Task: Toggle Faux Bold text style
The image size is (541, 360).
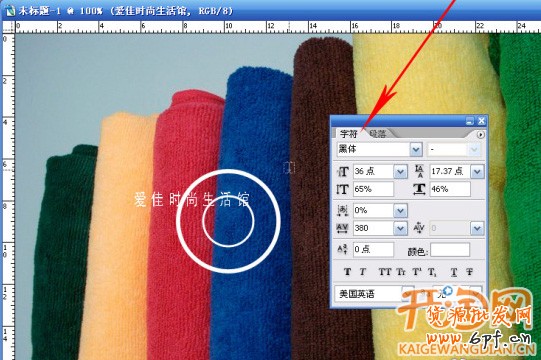Action: coord(347,272)
